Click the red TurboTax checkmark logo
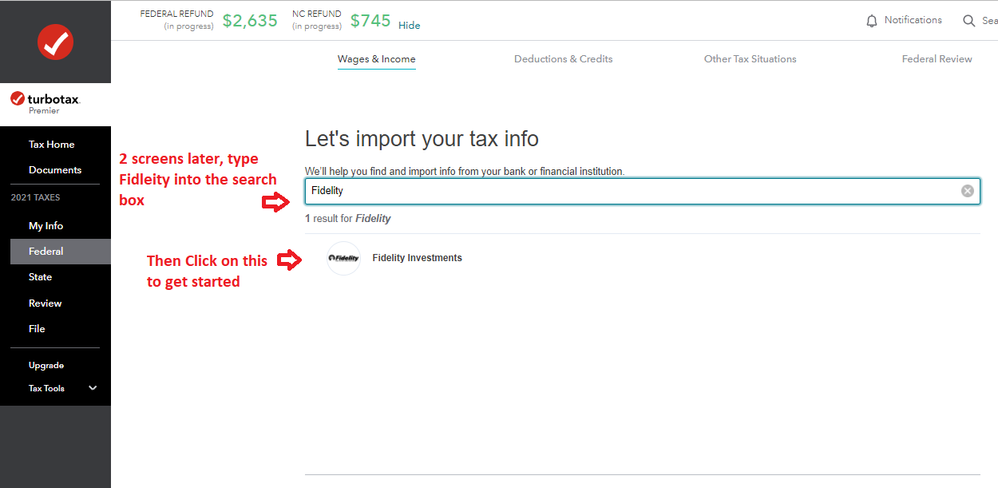 click(55, 41)
